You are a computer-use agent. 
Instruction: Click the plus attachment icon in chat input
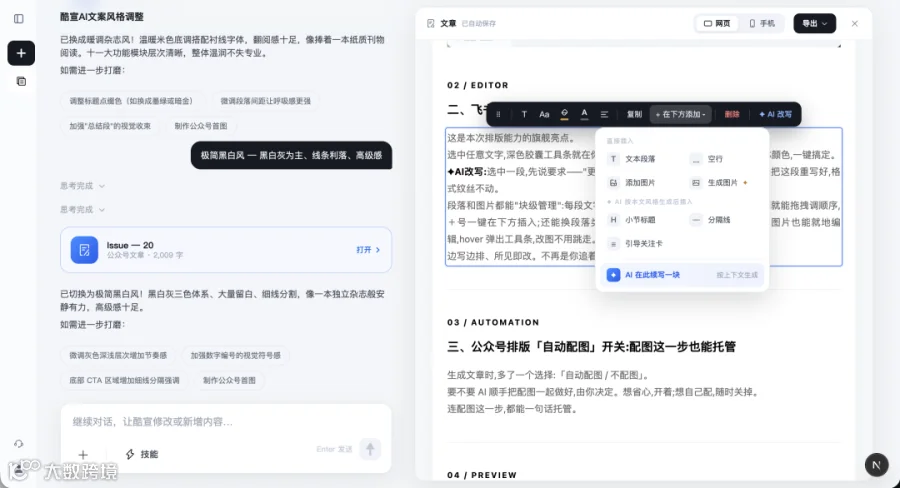tap(83, 455)
